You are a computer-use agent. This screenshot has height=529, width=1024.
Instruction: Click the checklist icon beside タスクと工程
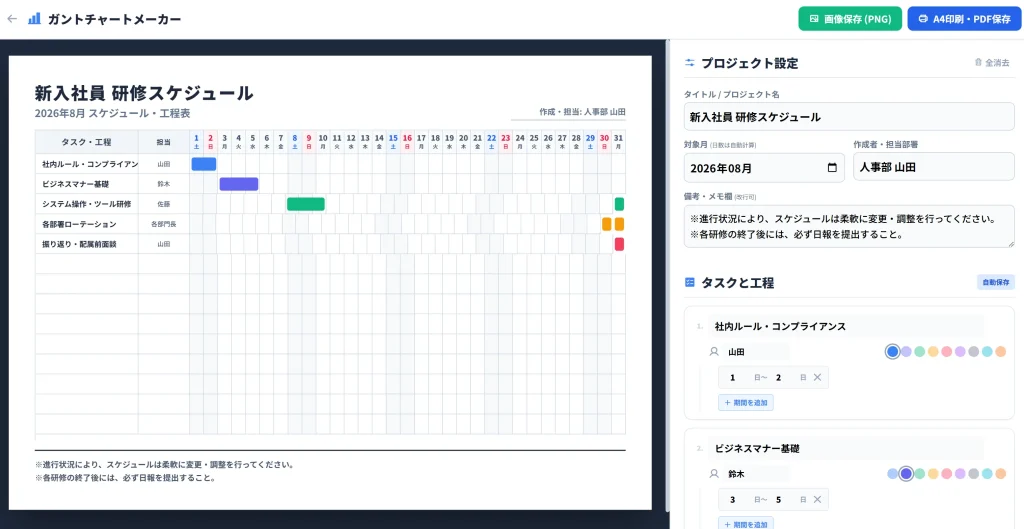click(690, 282)
